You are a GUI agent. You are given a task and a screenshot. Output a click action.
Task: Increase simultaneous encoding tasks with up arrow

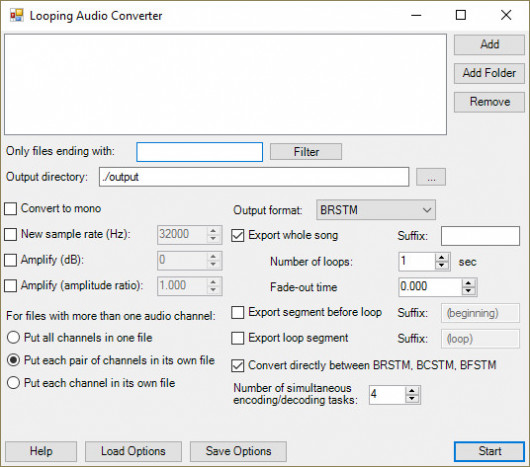[412, 391]
